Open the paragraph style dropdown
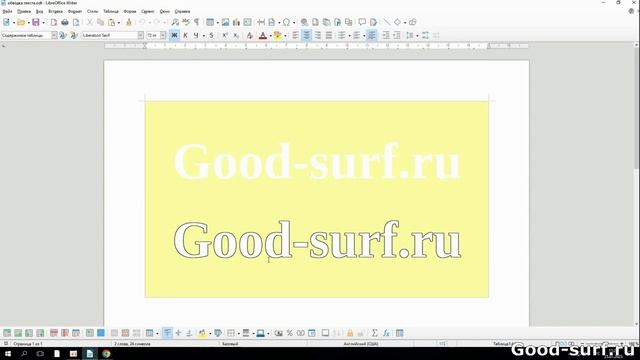640x360 pixels. [54, 36]
